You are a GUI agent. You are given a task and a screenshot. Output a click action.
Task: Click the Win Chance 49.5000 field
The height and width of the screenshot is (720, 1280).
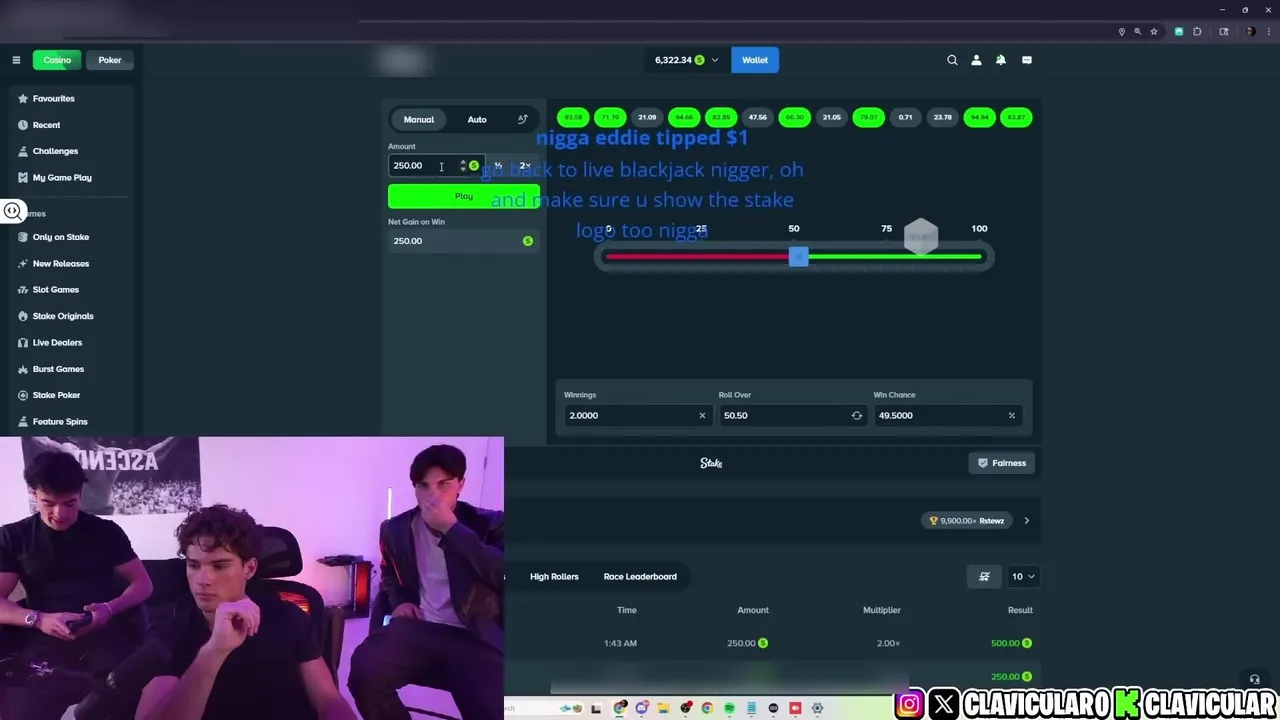tap(947, 416)
